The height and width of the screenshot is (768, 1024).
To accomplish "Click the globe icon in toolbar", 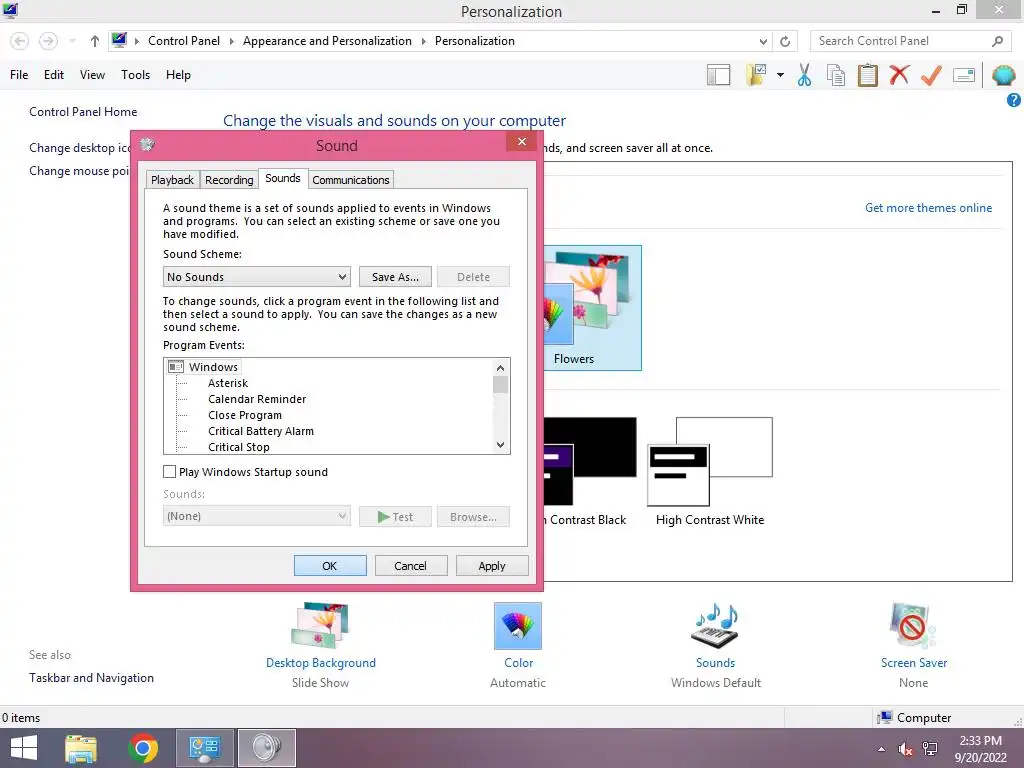I will 1003,75.
